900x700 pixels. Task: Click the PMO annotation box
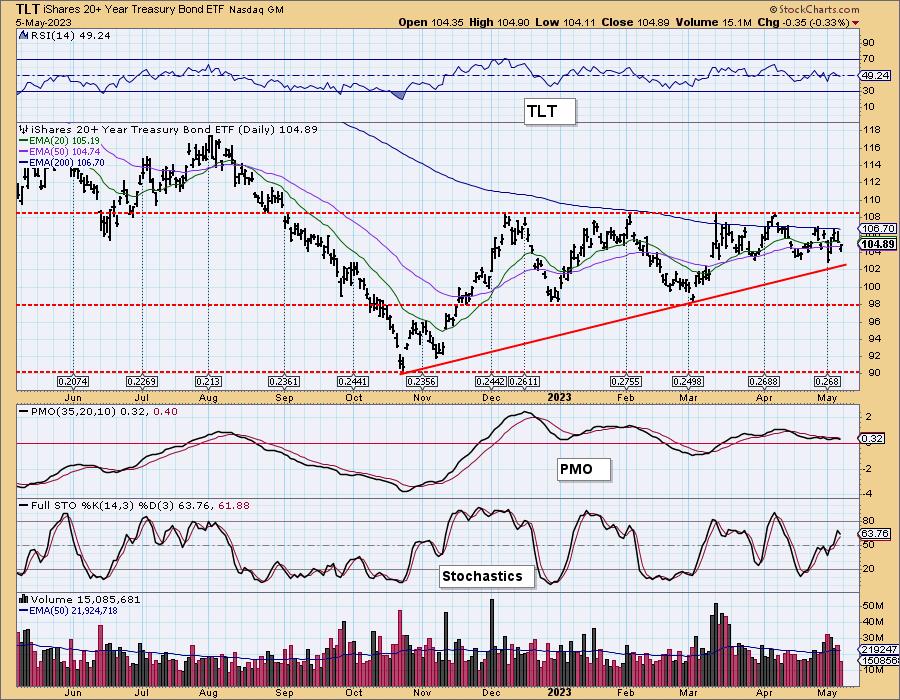584,469
